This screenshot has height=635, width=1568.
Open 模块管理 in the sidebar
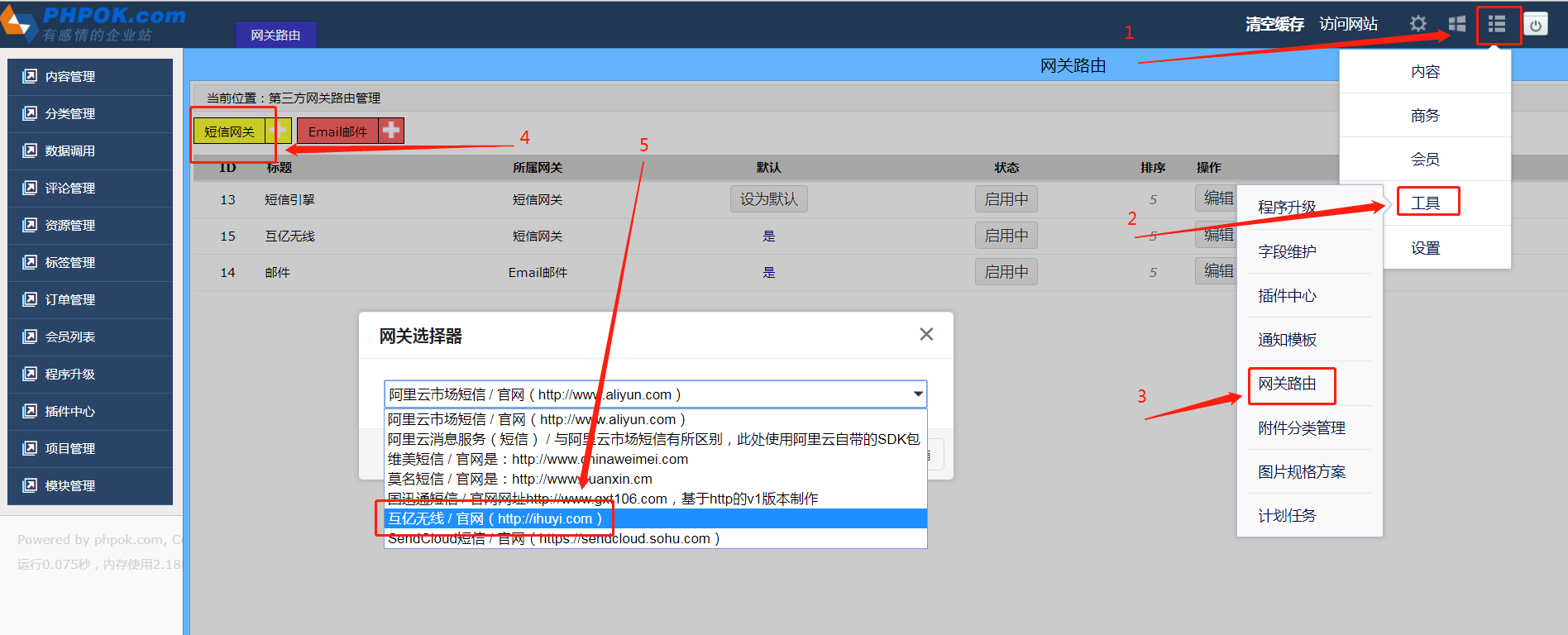click(90, 485)
